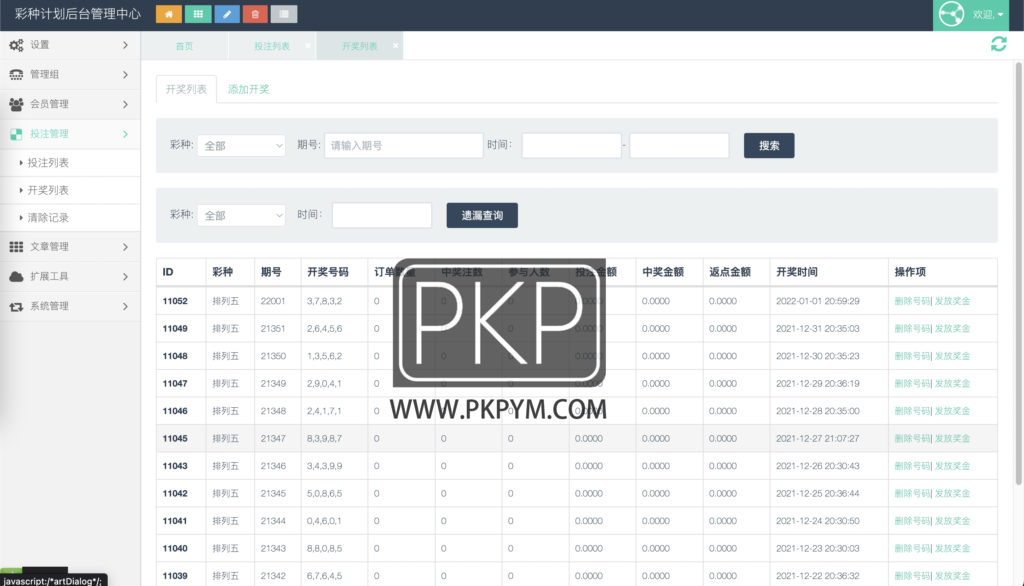Click the end time field in the search row

[x=679, y=146]
